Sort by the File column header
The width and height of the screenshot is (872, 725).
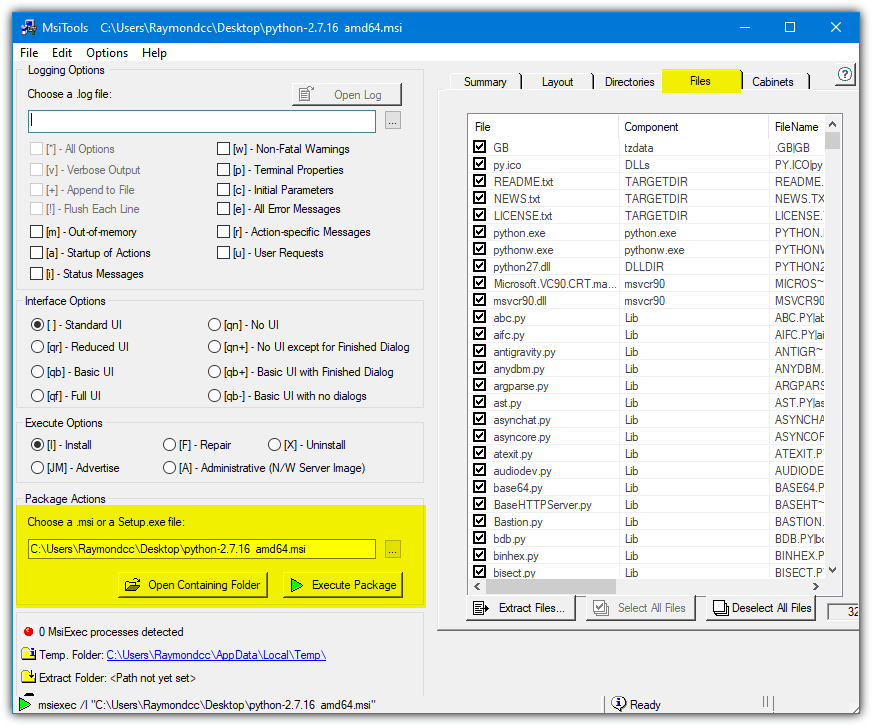543,127
